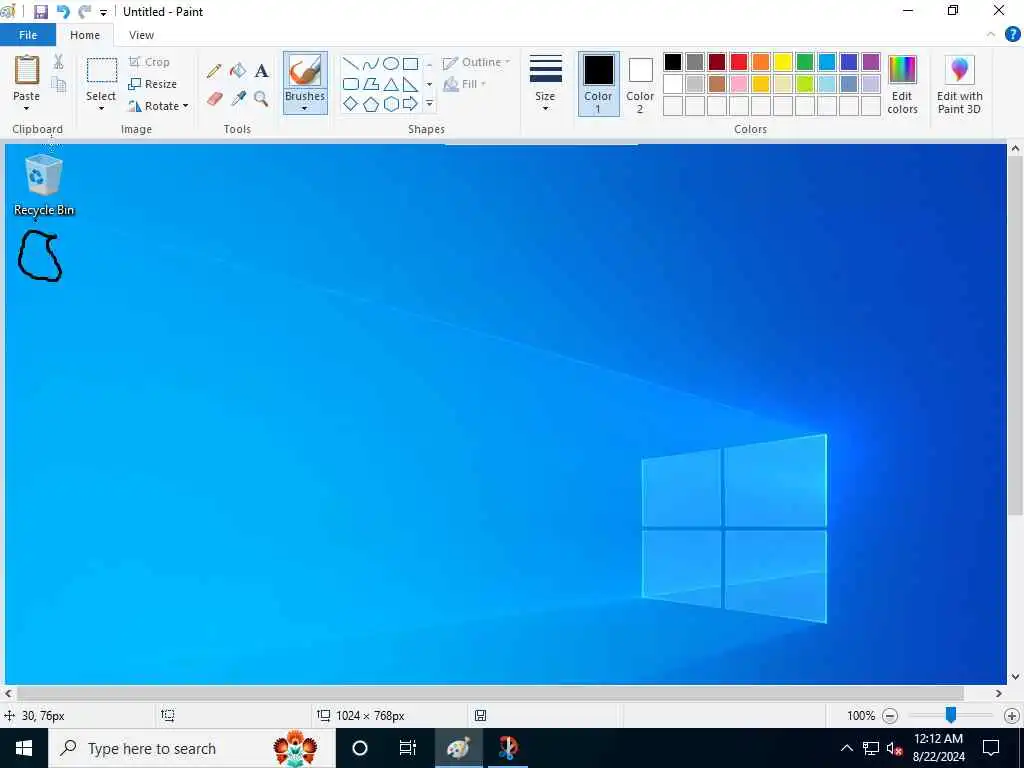Choose the Right triangle shape
The image size is (1024, 768).
(x=410, y=84)
